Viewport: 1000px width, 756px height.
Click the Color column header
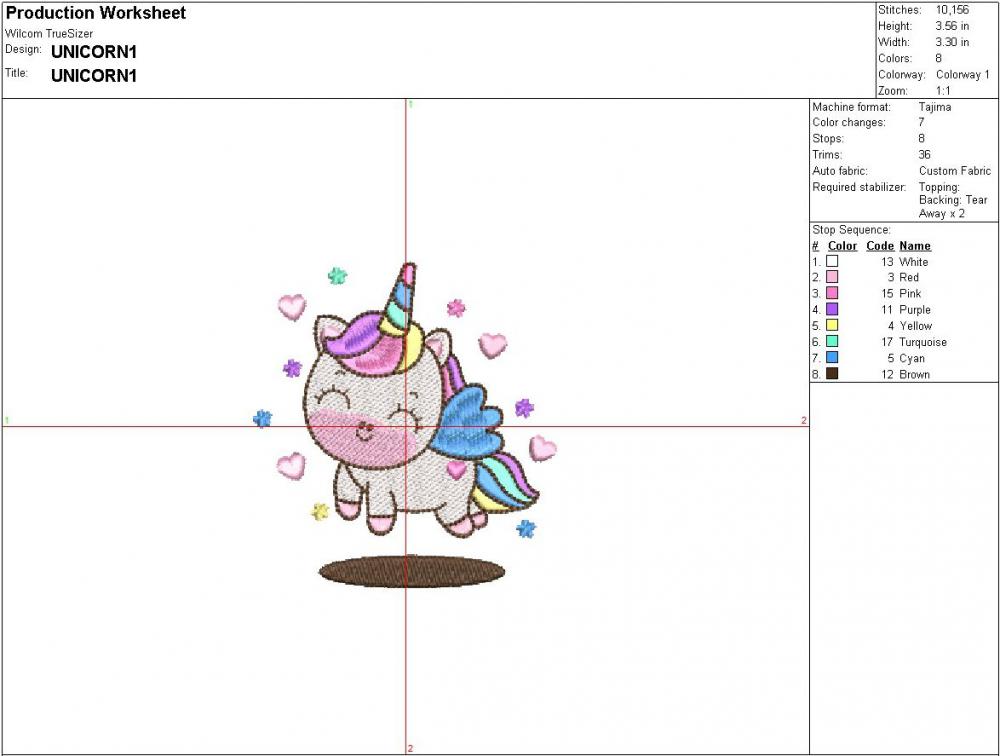pyautogui.click(x=842, y=246)
